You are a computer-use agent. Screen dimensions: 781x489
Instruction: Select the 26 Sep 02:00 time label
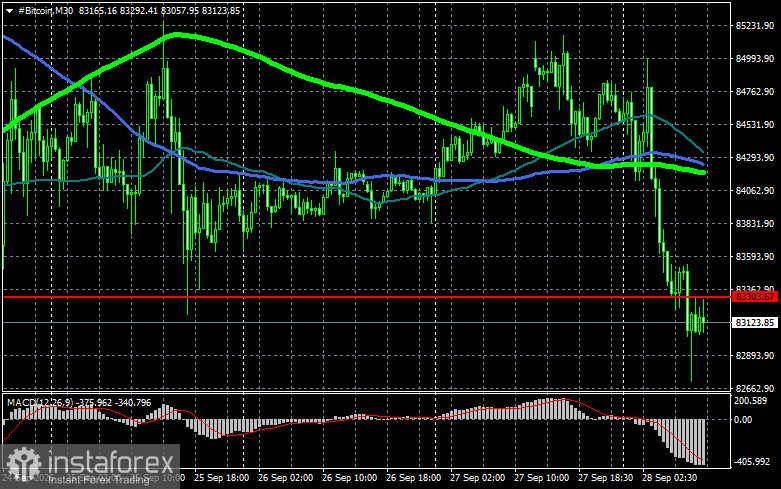(x=285, y=478)
